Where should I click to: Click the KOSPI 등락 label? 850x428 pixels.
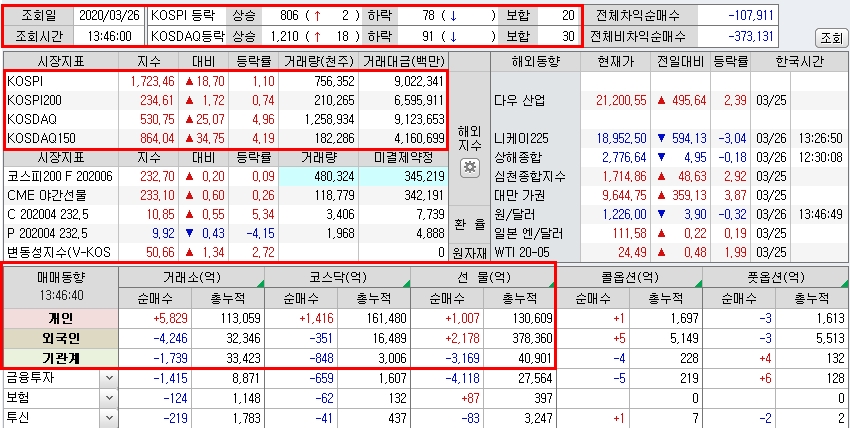[181, 15]
